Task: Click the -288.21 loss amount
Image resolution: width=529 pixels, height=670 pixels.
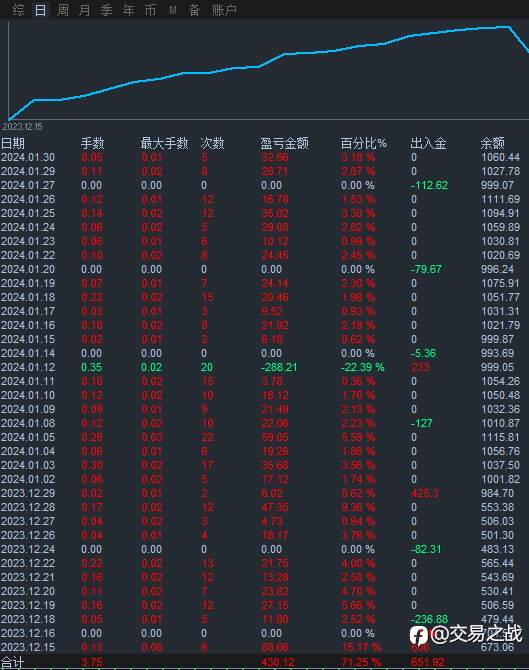Action: coord(279,367)
